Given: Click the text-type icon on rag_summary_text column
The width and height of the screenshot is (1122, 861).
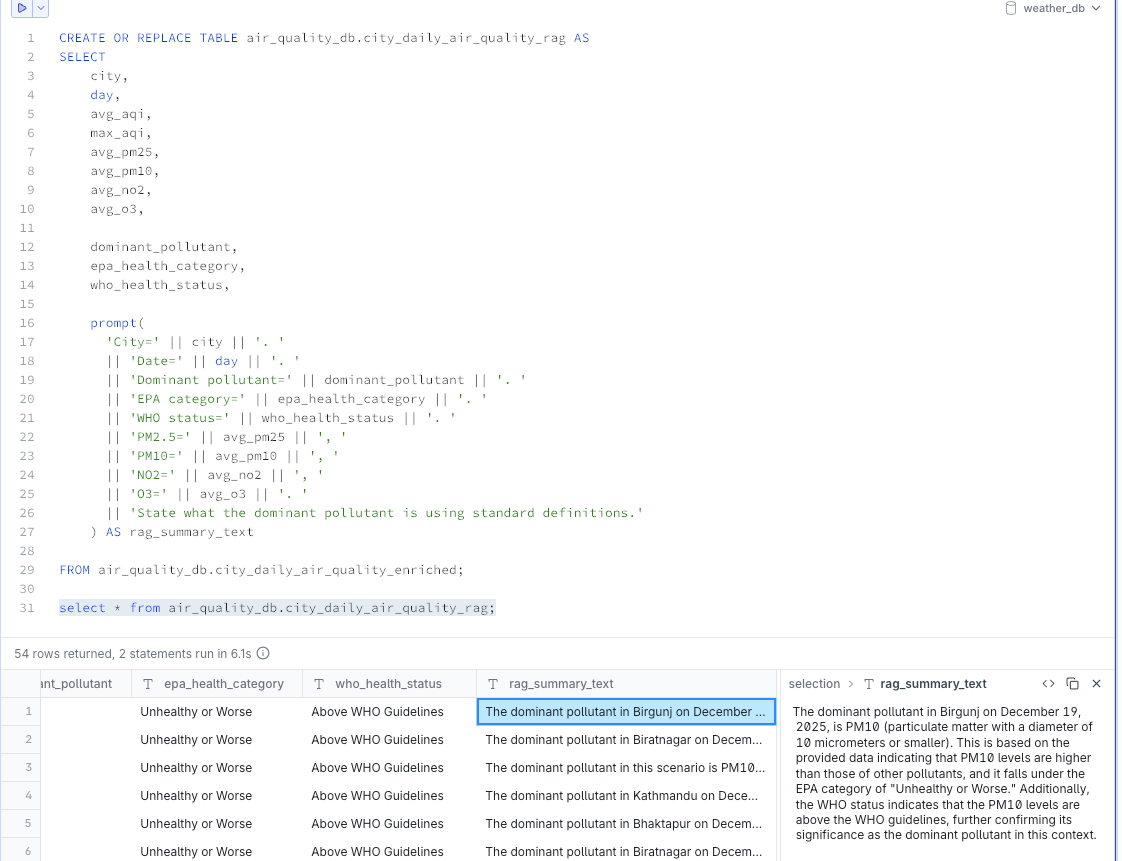Looking at the screenshot, I should (x=493, y=683).
